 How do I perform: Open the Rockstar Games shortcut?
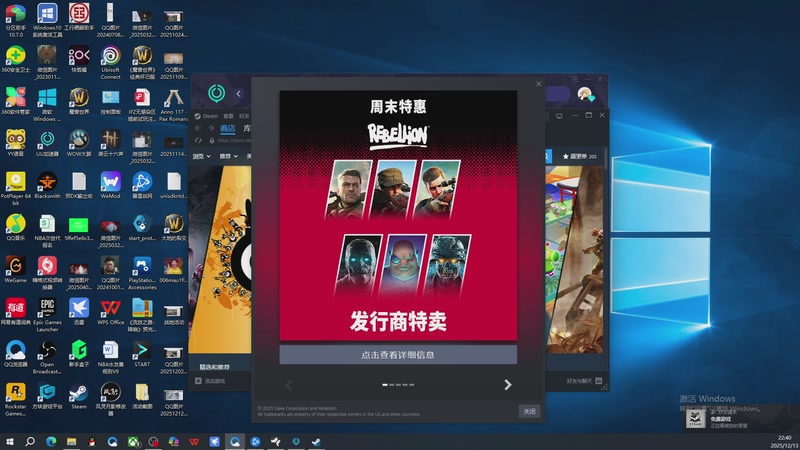pyautogui.click(x=15, y=399)
